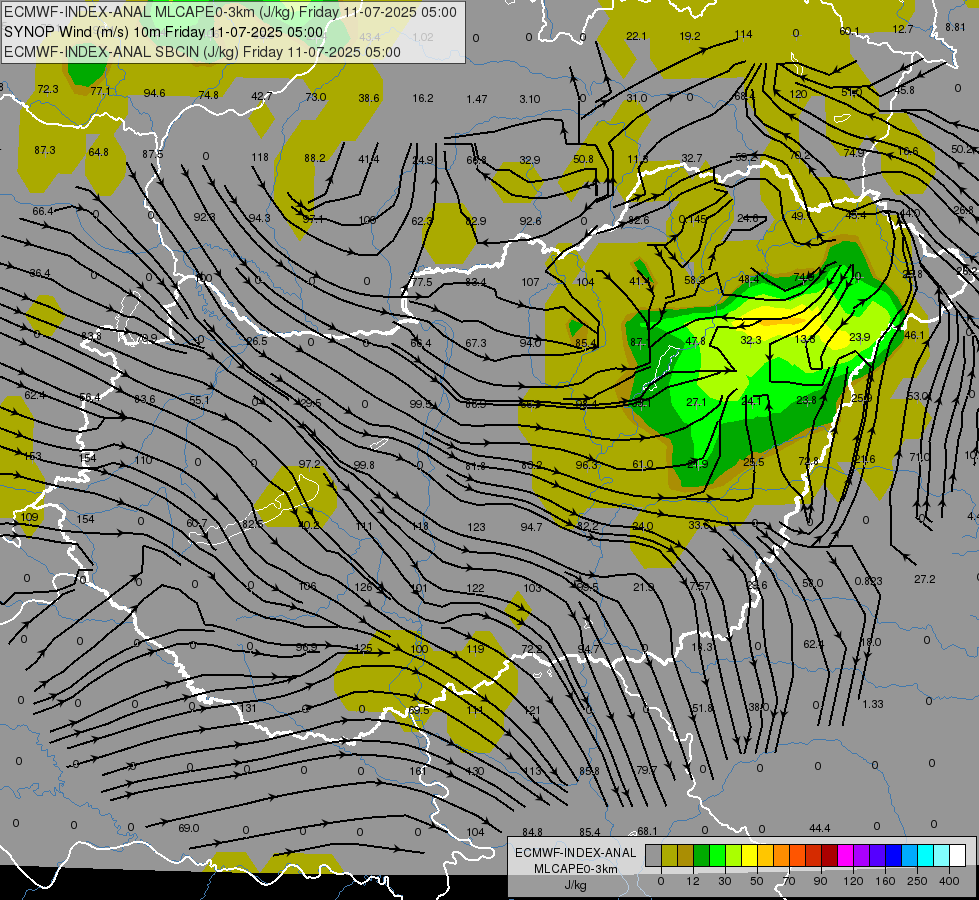Click the map value 3.10
This screenshot has width=979, height=900.
[x=529, y=99]
